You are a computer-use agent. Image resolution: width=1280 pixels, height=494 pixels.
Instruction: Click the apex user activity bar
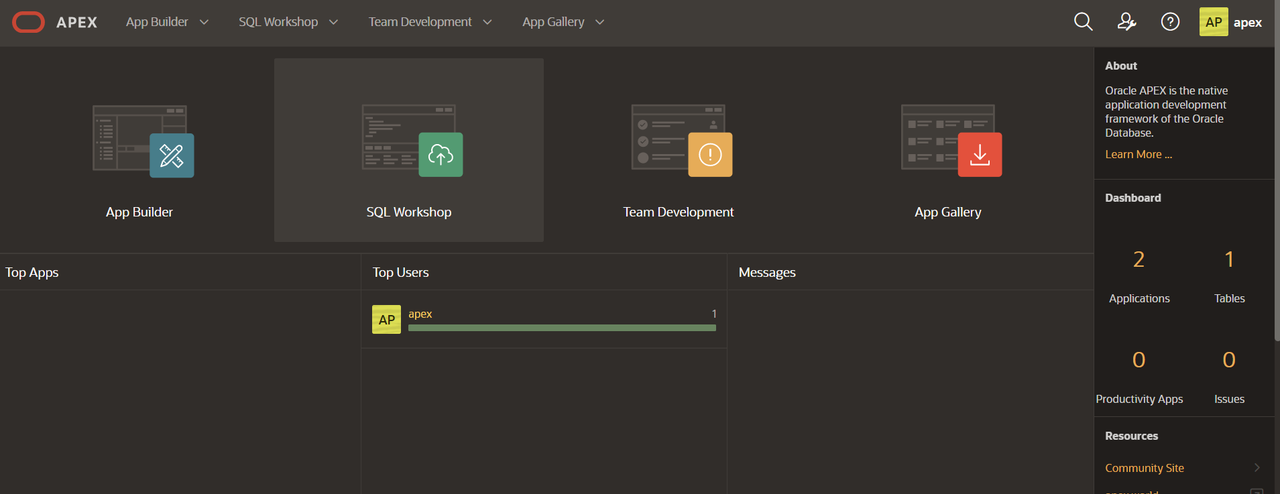click(x=562, y=327)
